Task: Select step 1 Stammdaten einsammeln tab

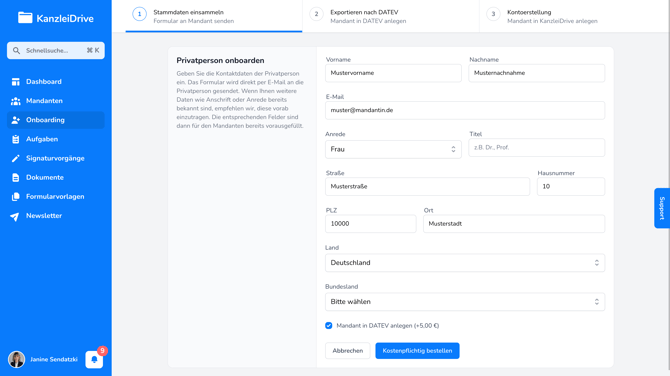Action: click(x=214, y=16)
